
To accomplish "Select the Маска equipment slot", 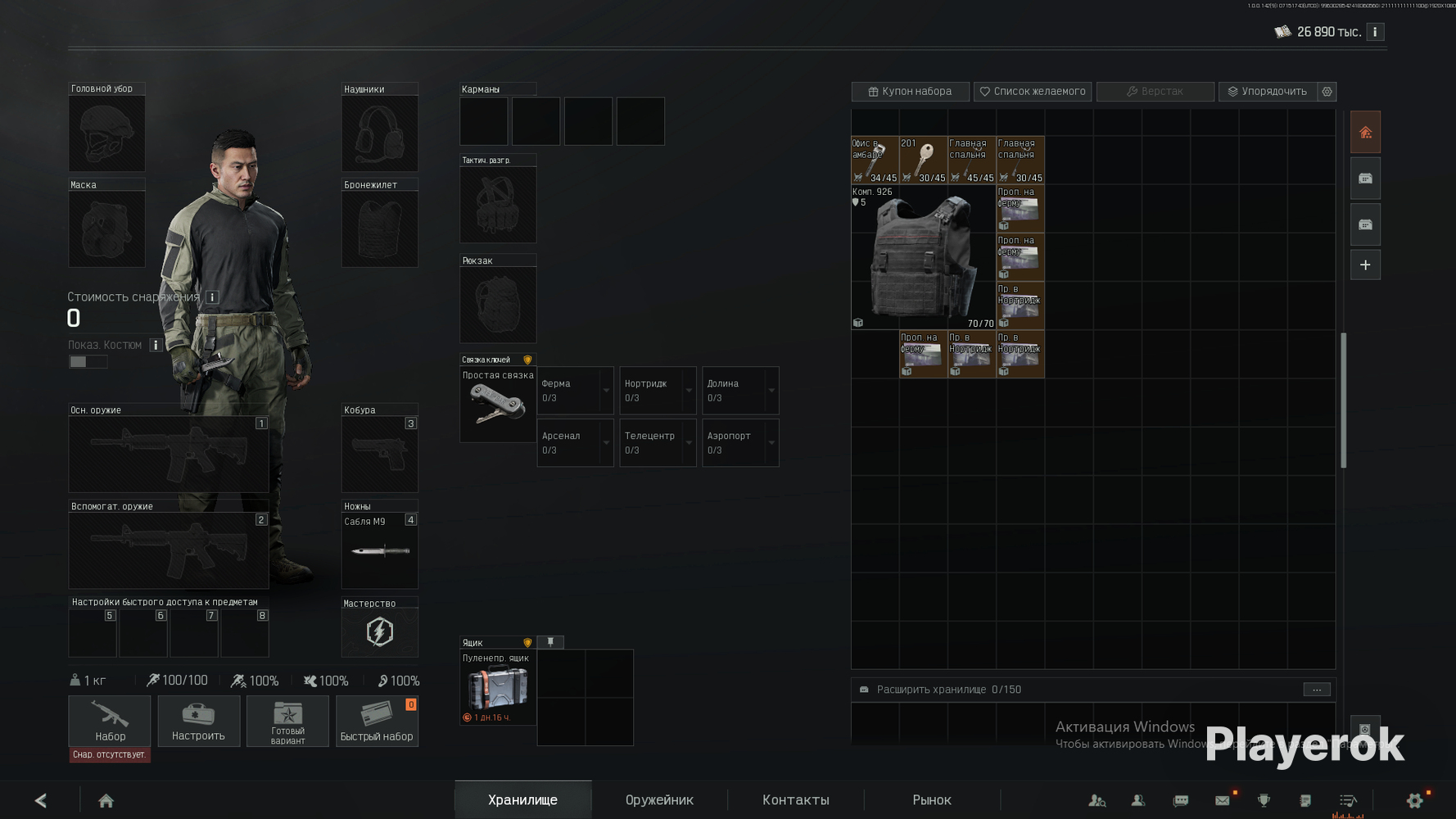I will pyautogui.click(x=107, y=229).
